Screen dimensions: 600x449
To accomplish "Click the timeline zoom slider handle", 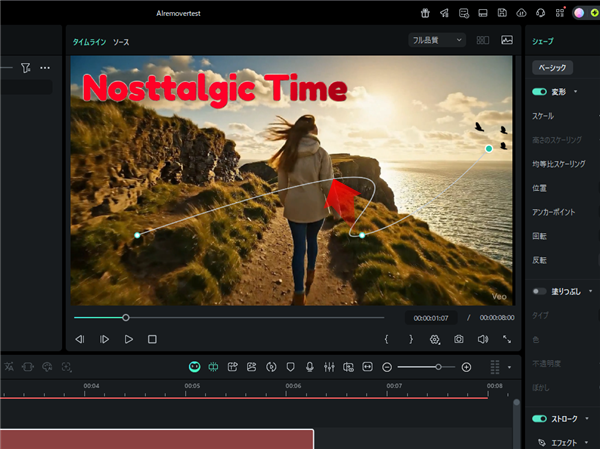I will 439,367.
